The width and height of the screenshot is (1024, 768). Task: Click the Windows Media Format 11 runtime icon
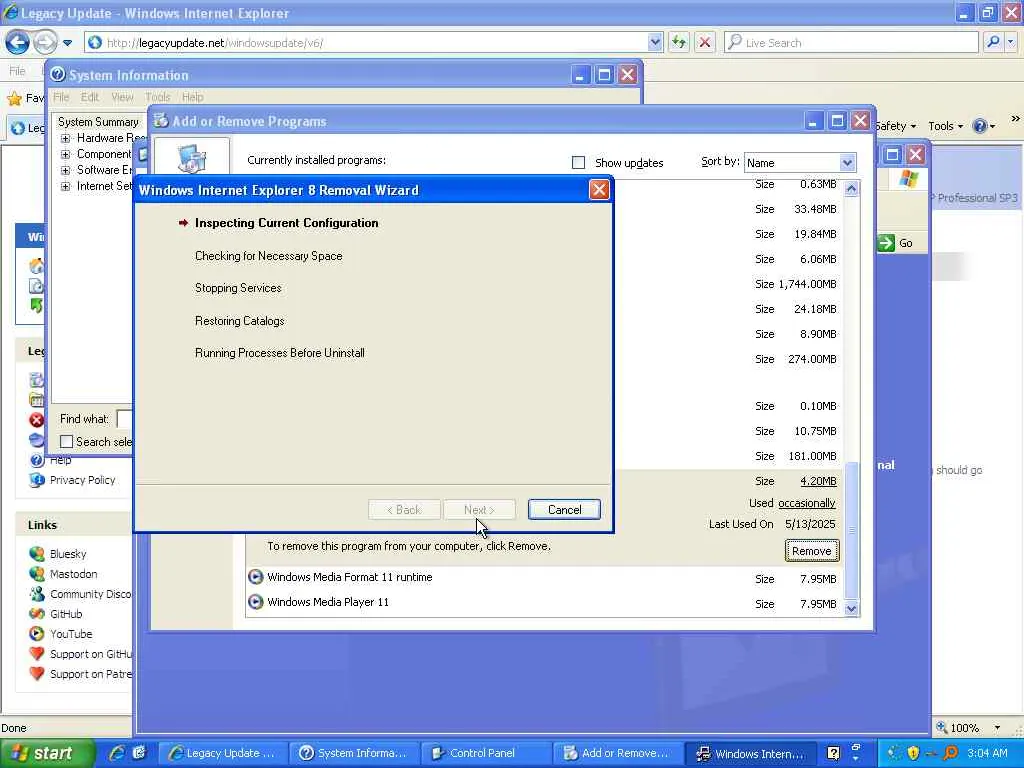[x=255, y=577]
